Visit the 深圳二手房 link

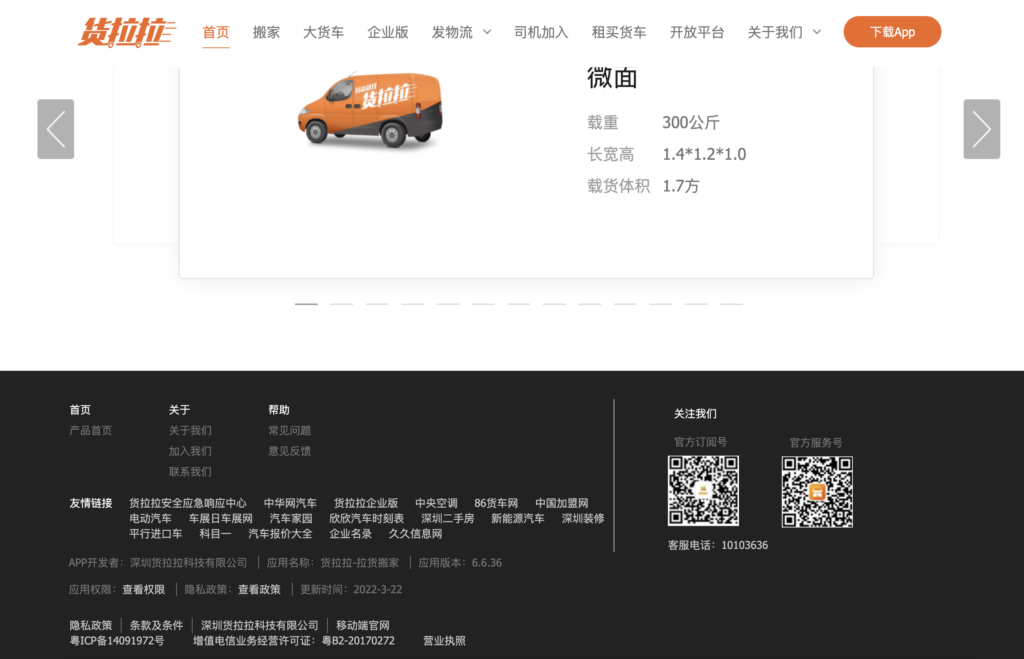point(447,519)
